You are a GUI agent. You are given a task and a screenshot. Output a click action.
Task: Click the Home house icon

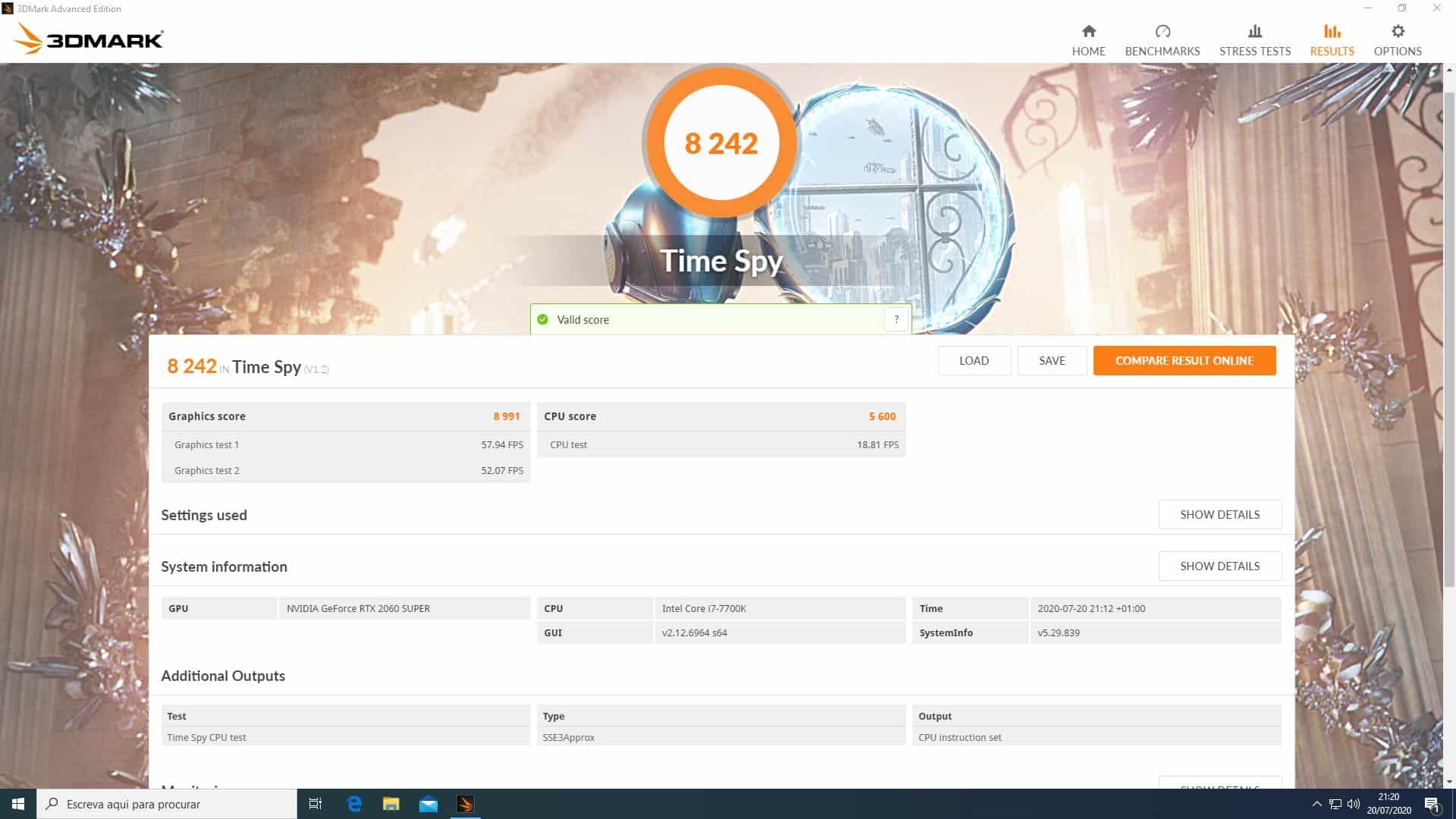tap(1088, 31)
